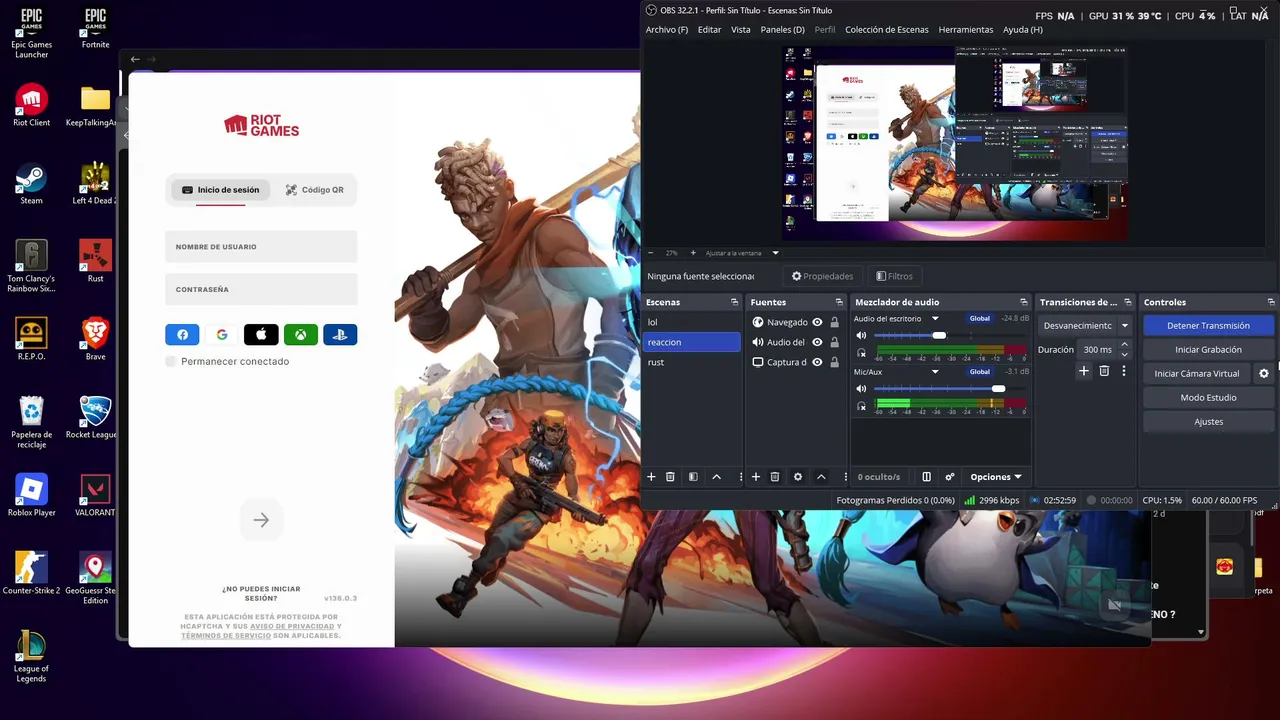Screen dimensions: 1280x720
Task: Select the Counter-Strike 2 desktop icon
Action: [31, 573]
